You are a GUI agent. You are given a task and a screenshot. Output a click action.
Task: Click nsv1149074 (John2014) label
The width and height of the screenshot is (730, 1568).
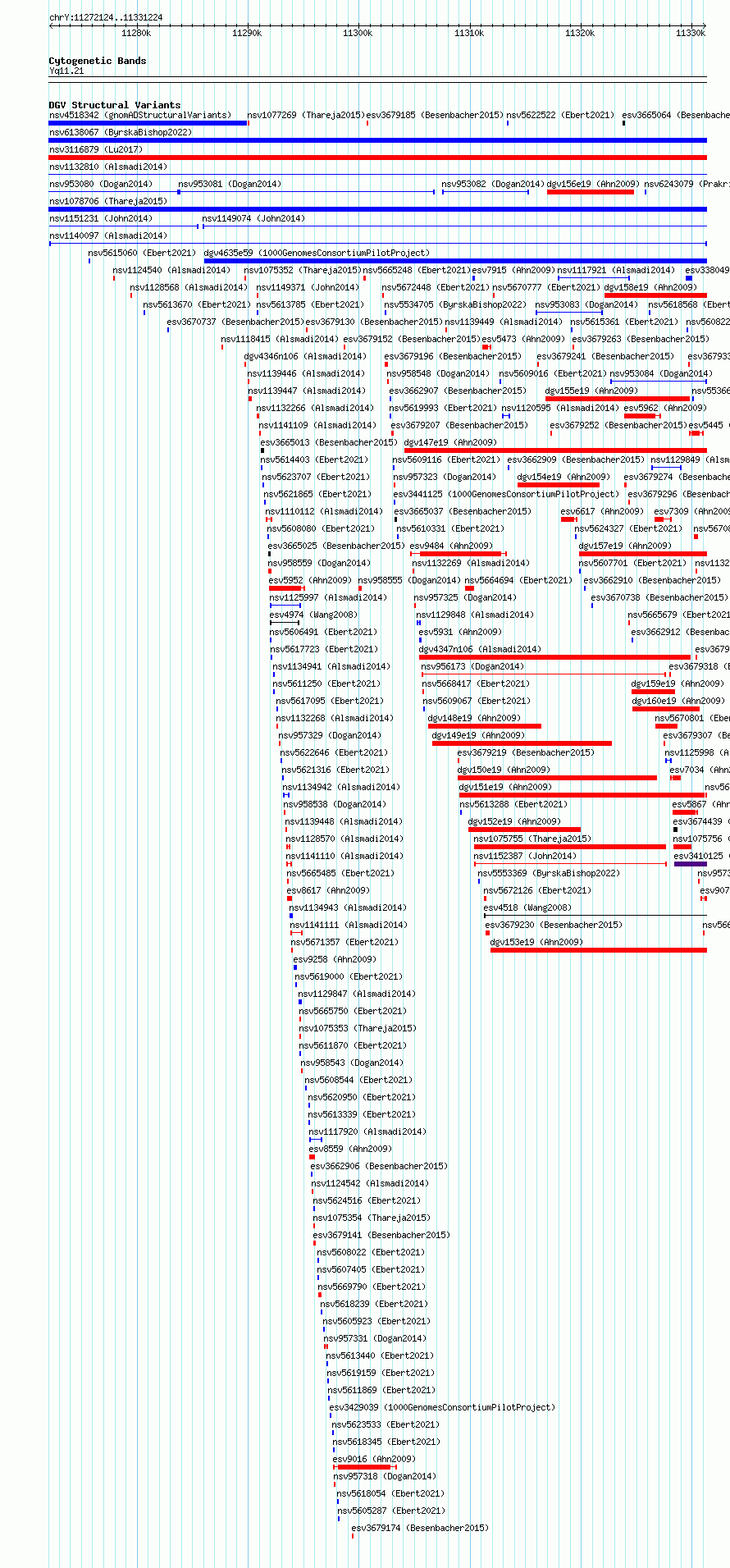click(253, 218)
